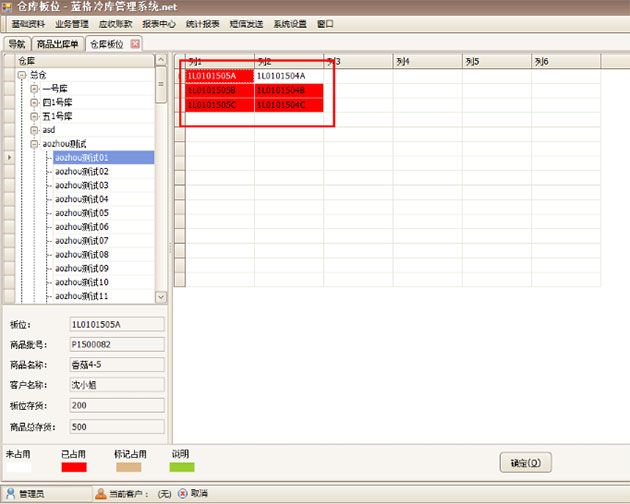
Task: Switch to the 导航 tab
Action: click(16, 44)
